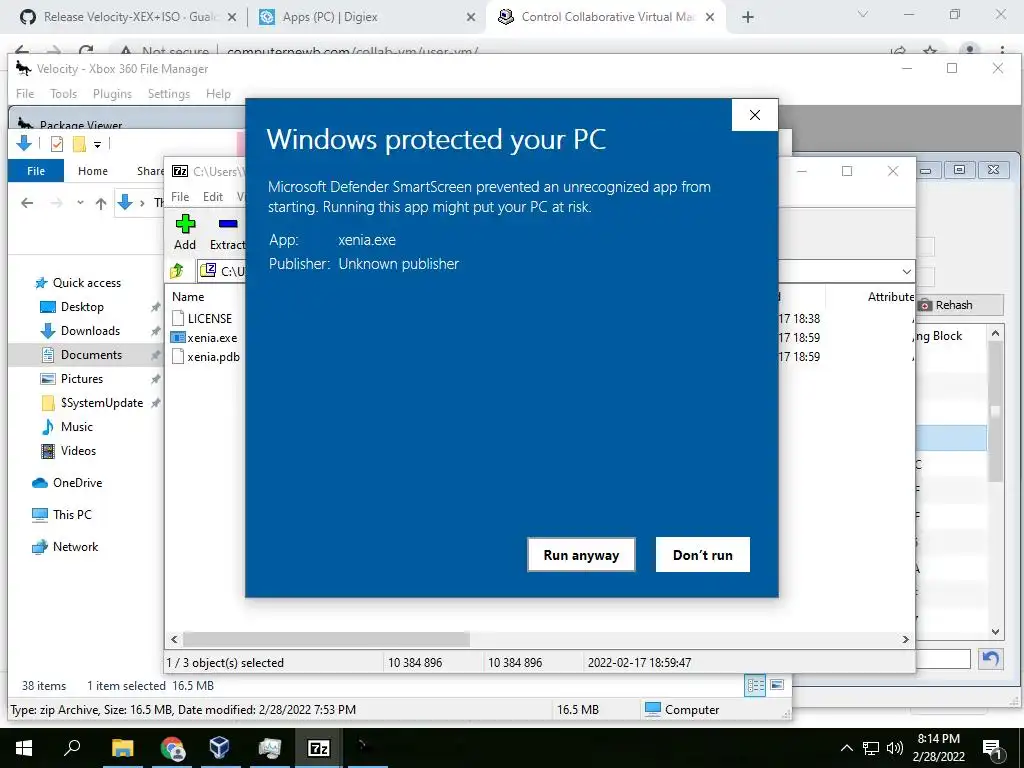Go back in File Explorer
1024x768 pixels.
[x=27, y=203]
